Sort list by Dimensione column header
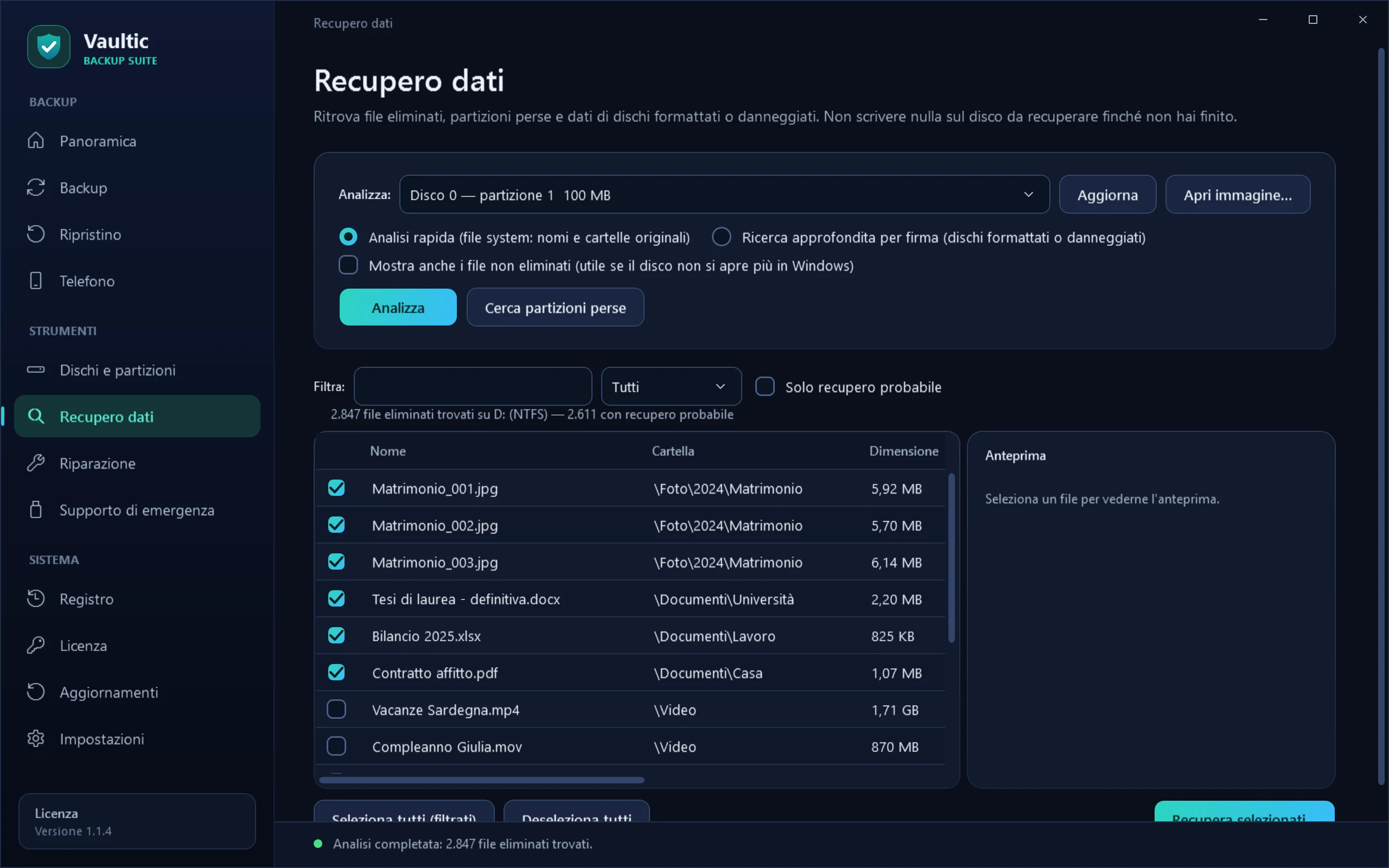Image resolution: width=1389 pixels, height=868 pixels. (x=903, y=451)
